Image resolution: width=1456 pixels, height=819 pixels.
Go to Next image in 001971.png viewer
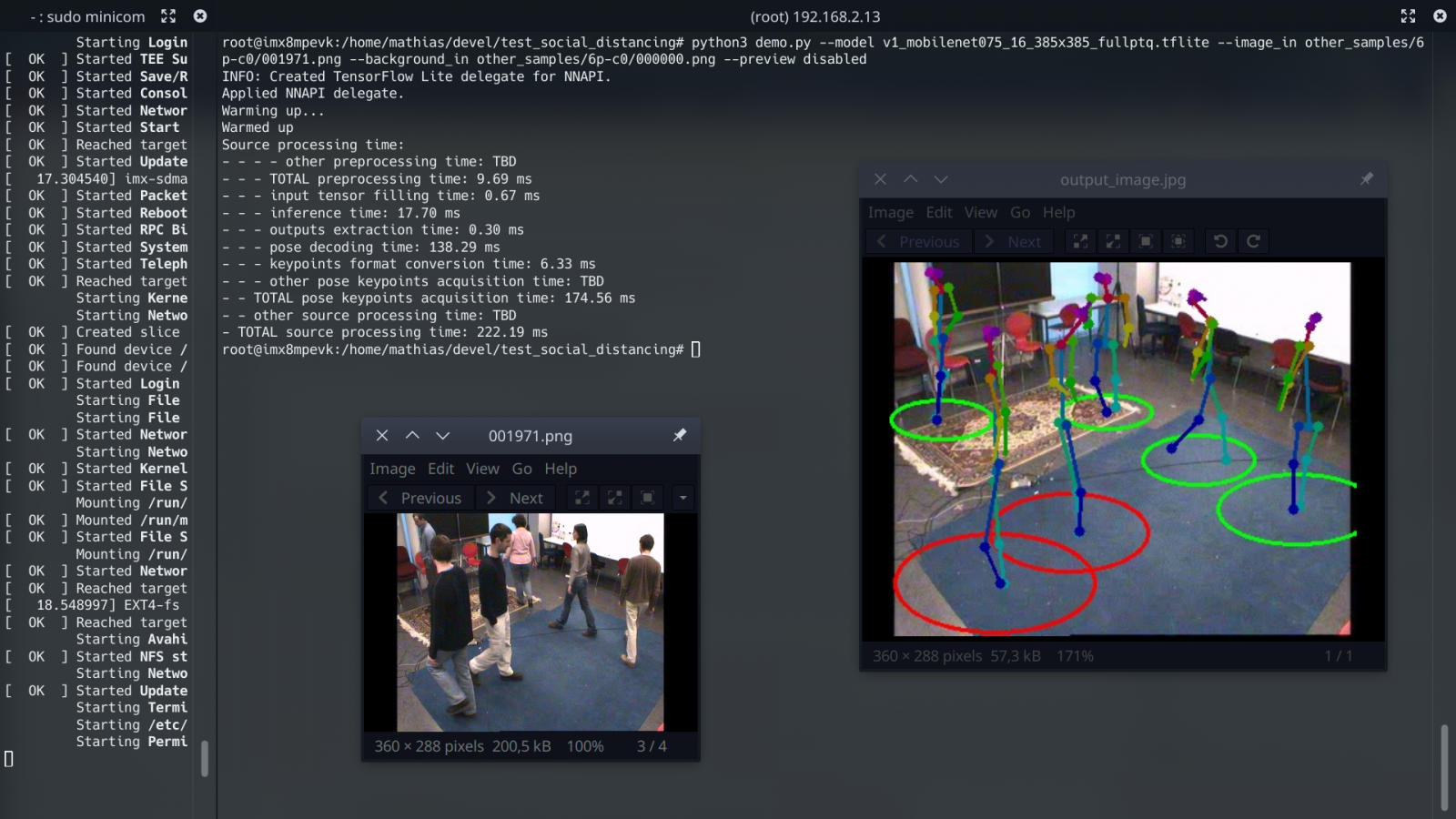(515, 498)
